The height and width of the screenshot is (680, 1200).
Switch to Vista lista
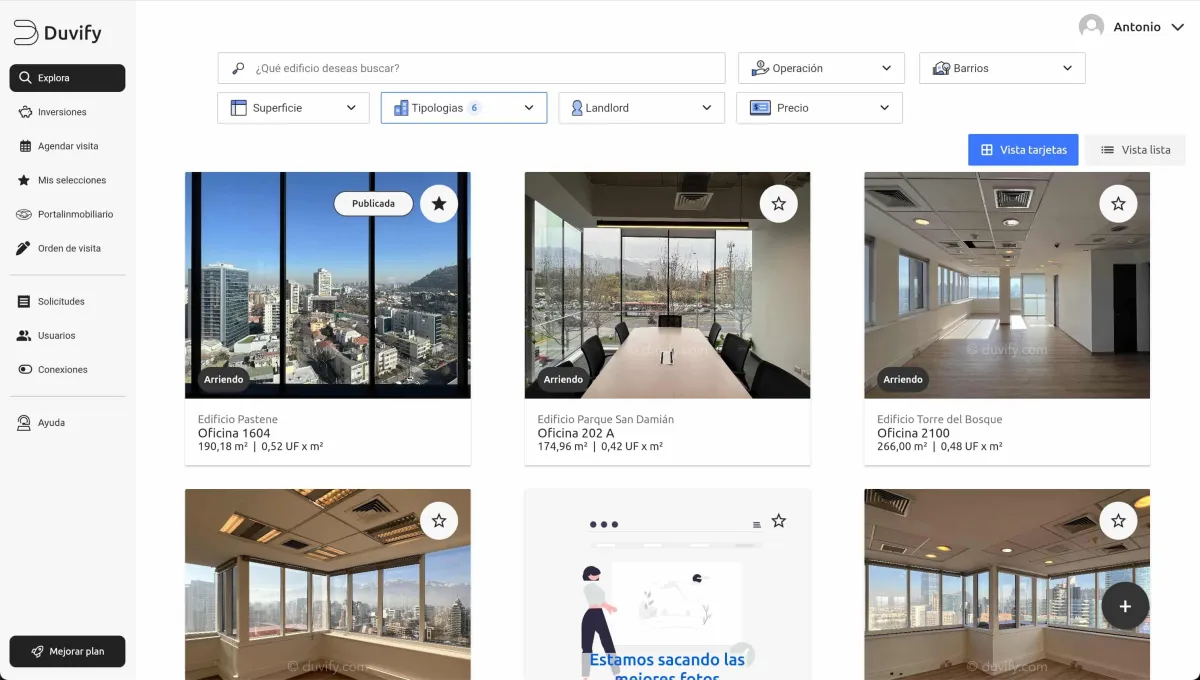coord(1135,150)
